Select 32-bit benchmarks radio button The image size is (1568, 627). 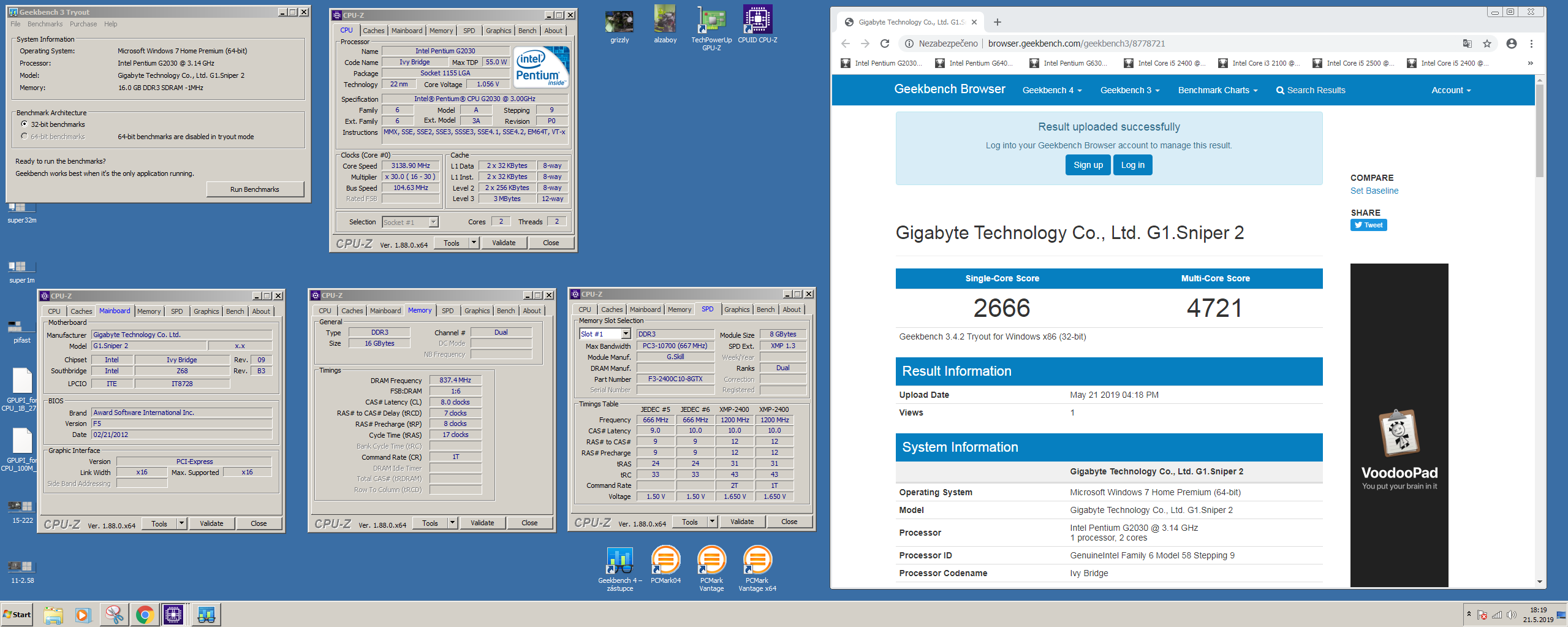tap(25, 124)
